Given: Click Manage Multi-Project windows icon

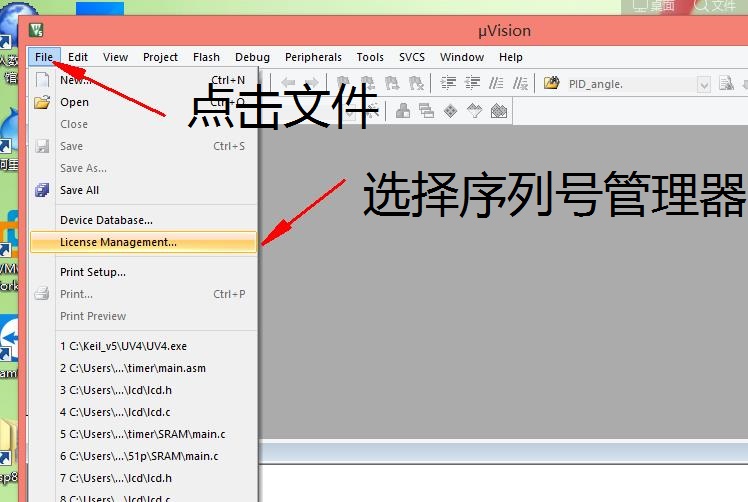Looking at the screenshot, I should click(x=426, y=111).
